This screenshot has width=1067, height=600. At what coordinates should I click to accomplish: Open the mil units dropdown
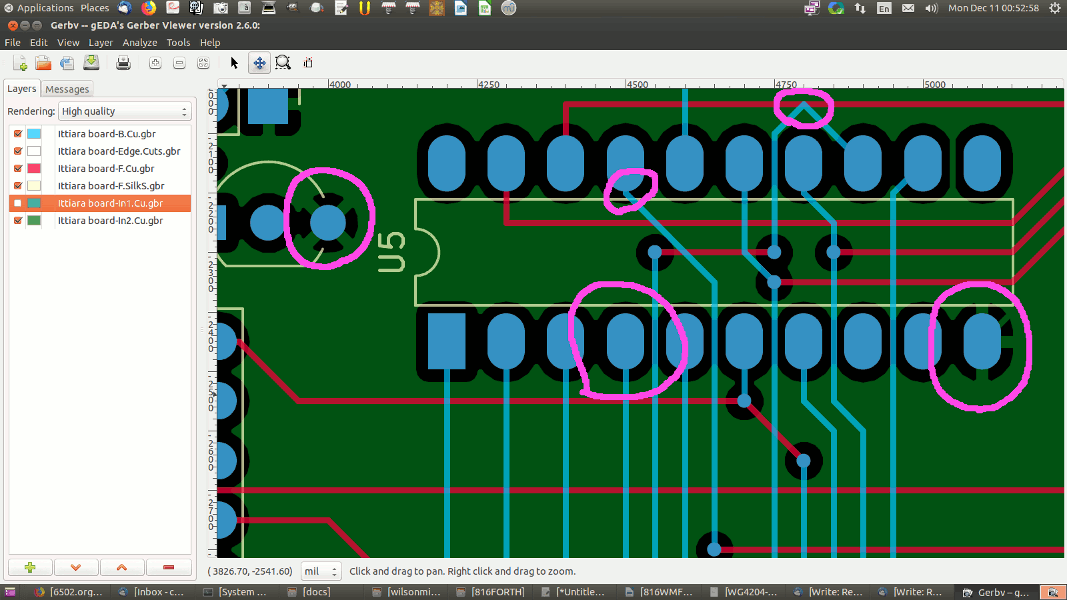click(321, 571)
